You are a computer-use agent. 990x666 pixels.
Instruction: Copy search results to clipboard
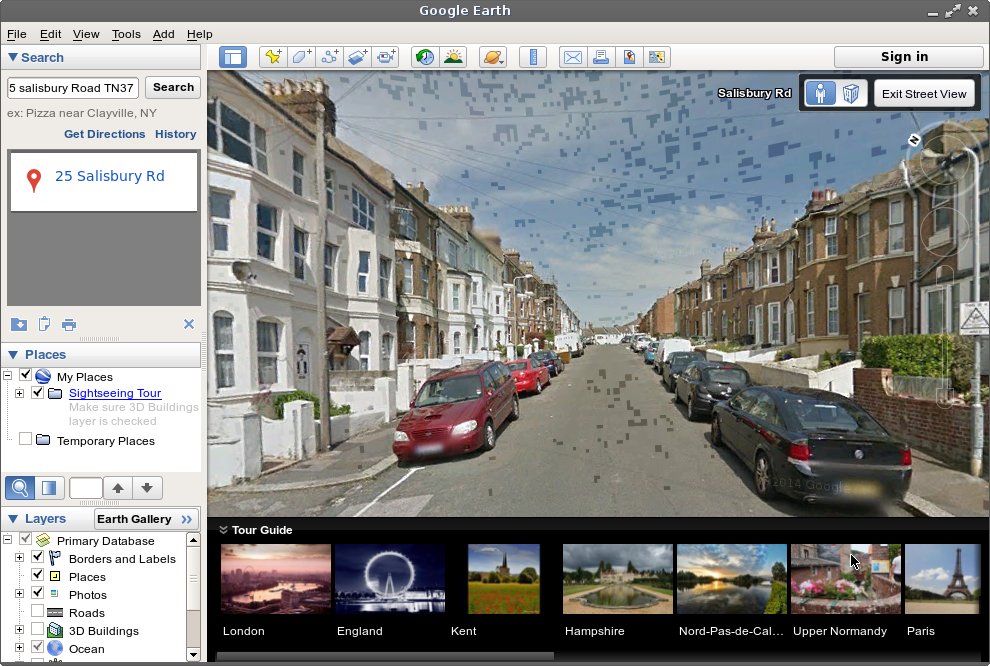pyautogui.click(x=44, y=324)
